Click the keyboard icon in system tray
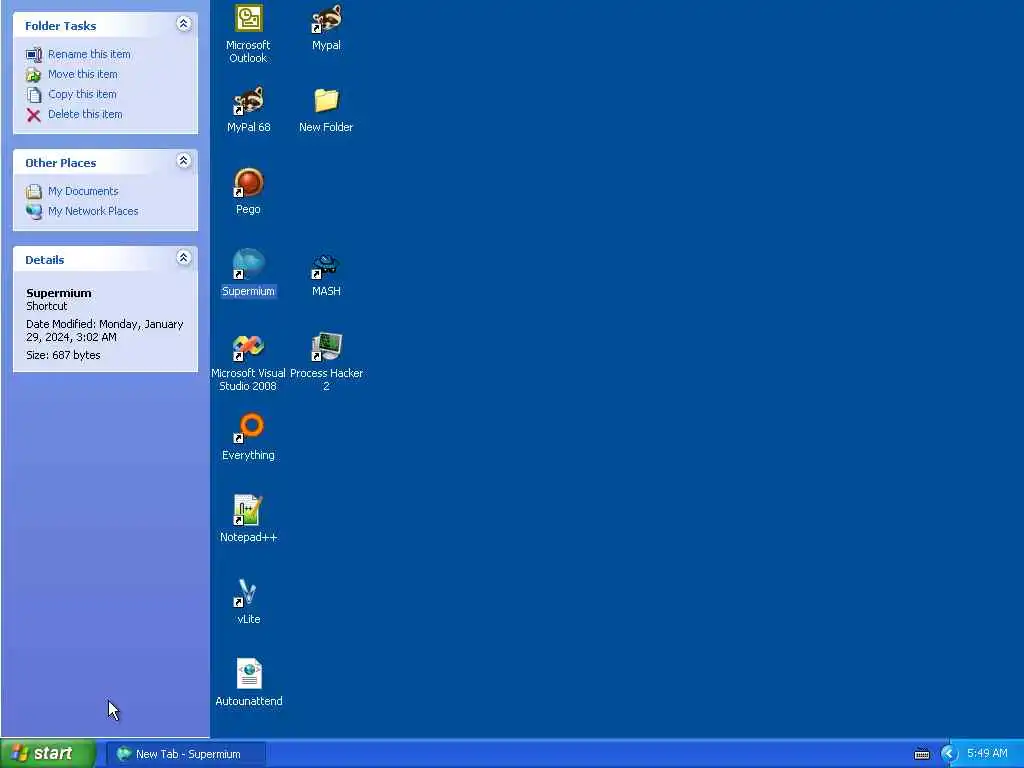Viewport: 1024px width, 768px height. click(921, 754)
